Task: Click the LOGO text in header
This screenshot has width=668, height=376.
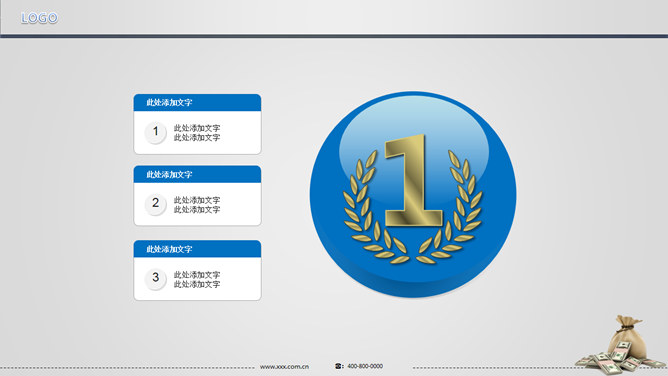Action: pos(39,18)
